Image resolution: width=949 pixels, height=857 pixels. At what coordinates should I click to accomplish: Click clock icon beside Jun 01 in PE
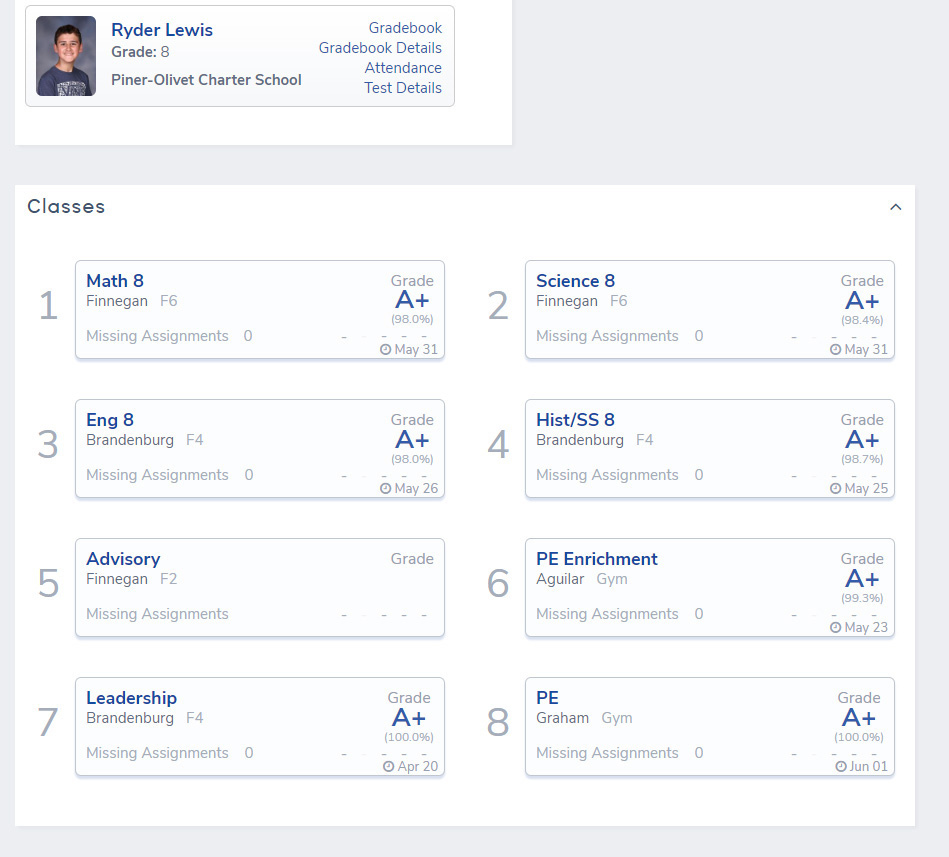point(841,767)
